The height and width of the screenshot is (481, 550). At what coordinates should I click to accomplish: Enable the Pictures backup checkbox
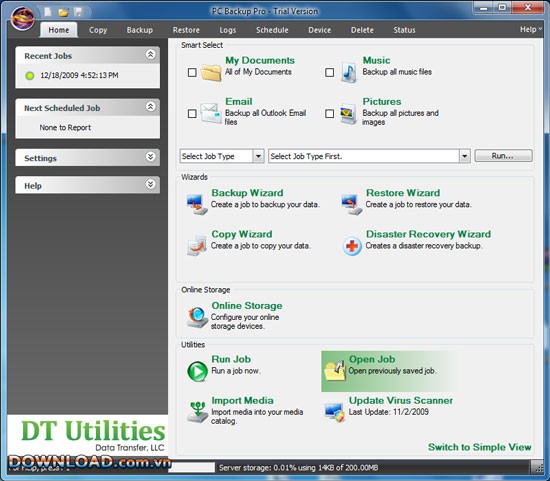click(329, 114)
